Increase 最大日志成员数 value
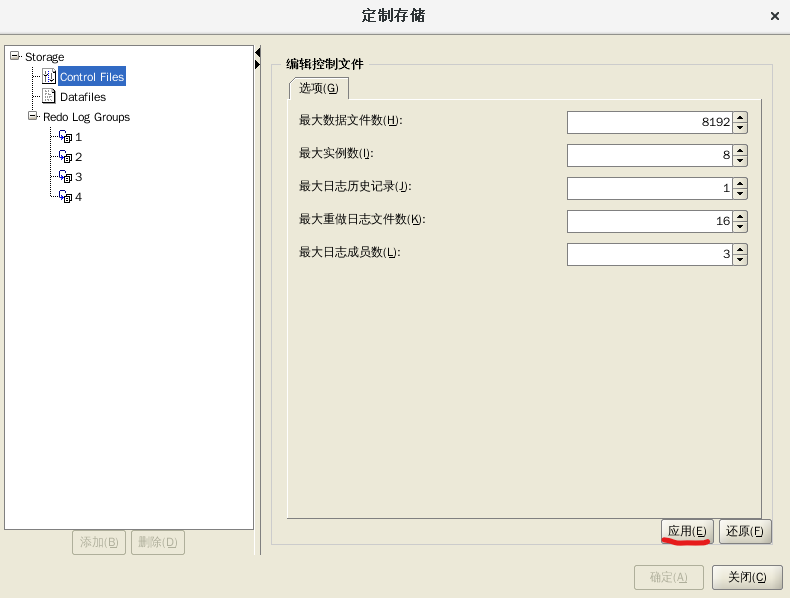This screenshot has width=790, height=598. 740,249
